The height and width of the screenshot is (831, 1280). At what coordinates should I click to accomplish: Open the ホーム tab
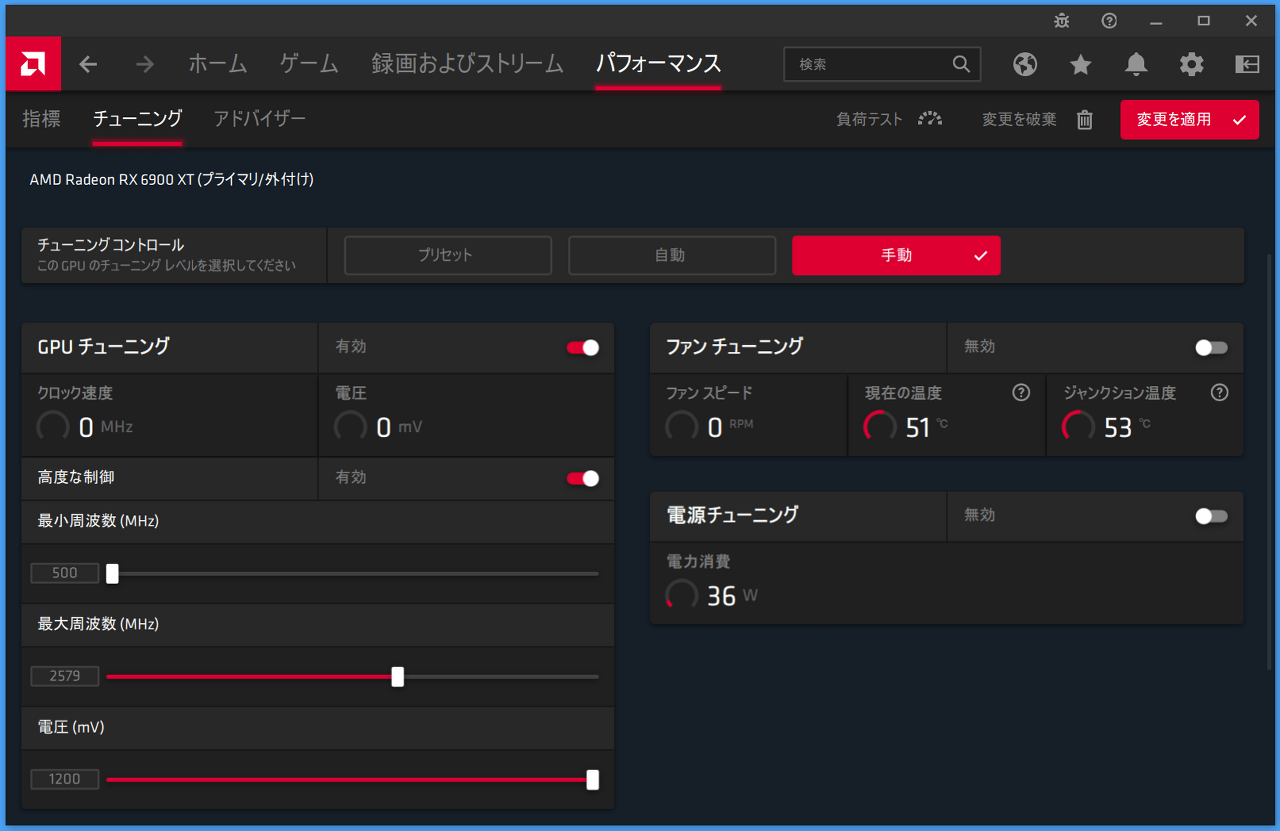click(x=218, y=64)
